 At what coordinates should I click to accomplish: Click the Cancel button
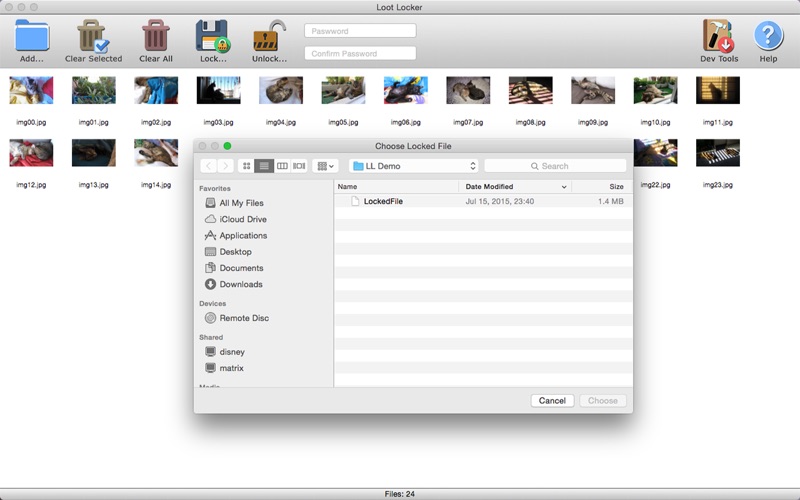pyautogui.click(x=552, y=401)
